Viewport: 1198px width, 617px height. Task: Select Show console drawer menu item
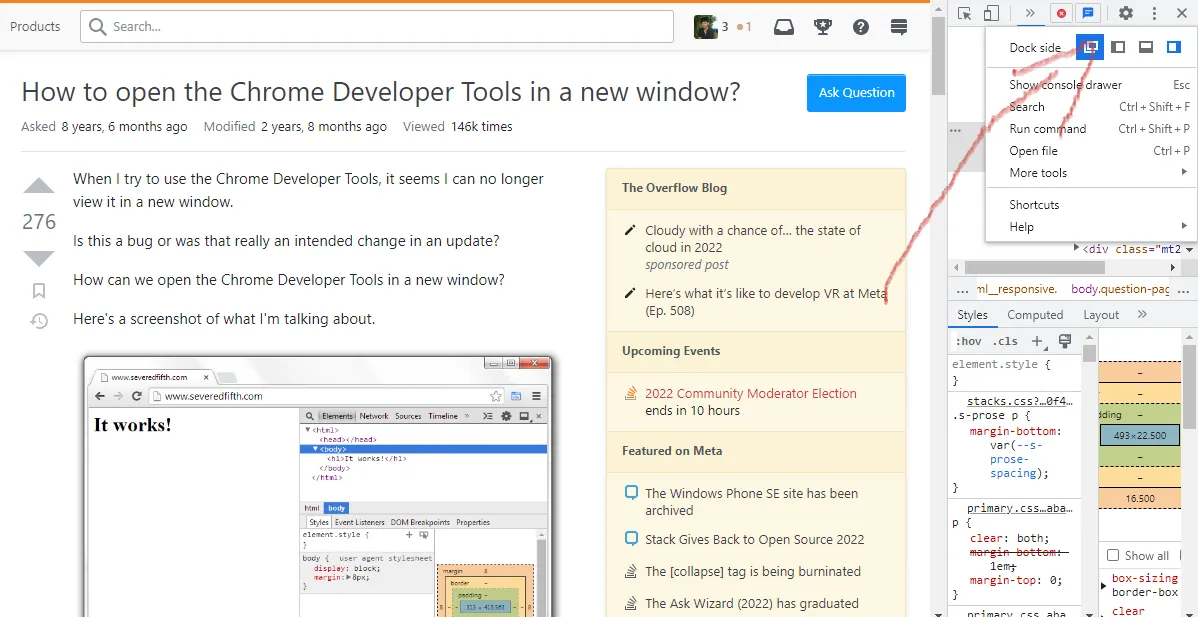tap(1091, 85)
